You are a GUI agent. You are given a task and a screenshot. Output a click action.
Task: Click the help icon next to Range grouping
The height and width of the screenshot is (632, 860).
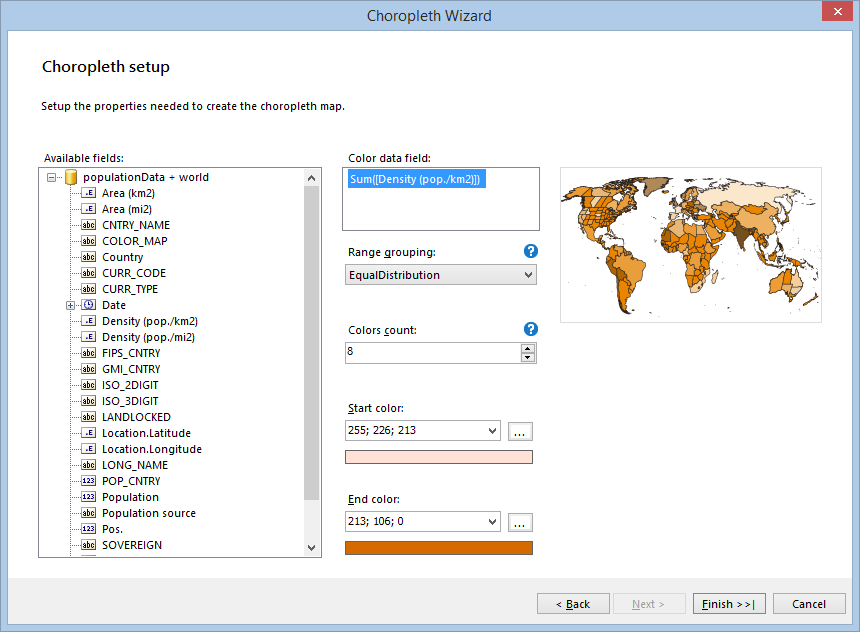coord(531,251)
